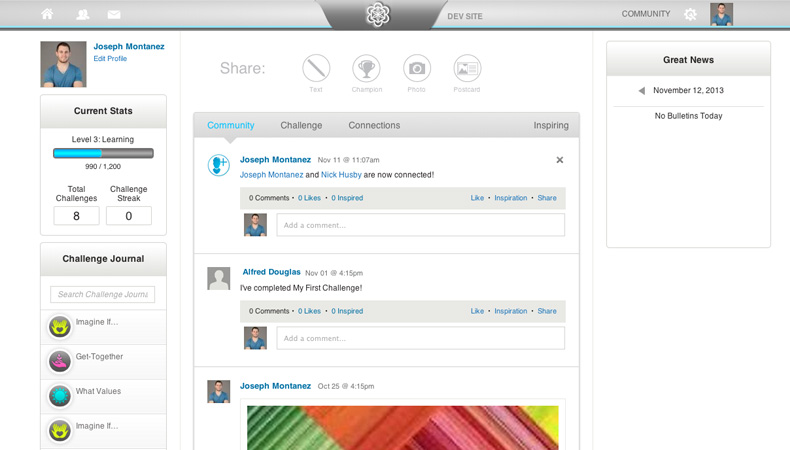
Task: Focus comment field under Nov 11 post
Action: [x=421, y=225]
